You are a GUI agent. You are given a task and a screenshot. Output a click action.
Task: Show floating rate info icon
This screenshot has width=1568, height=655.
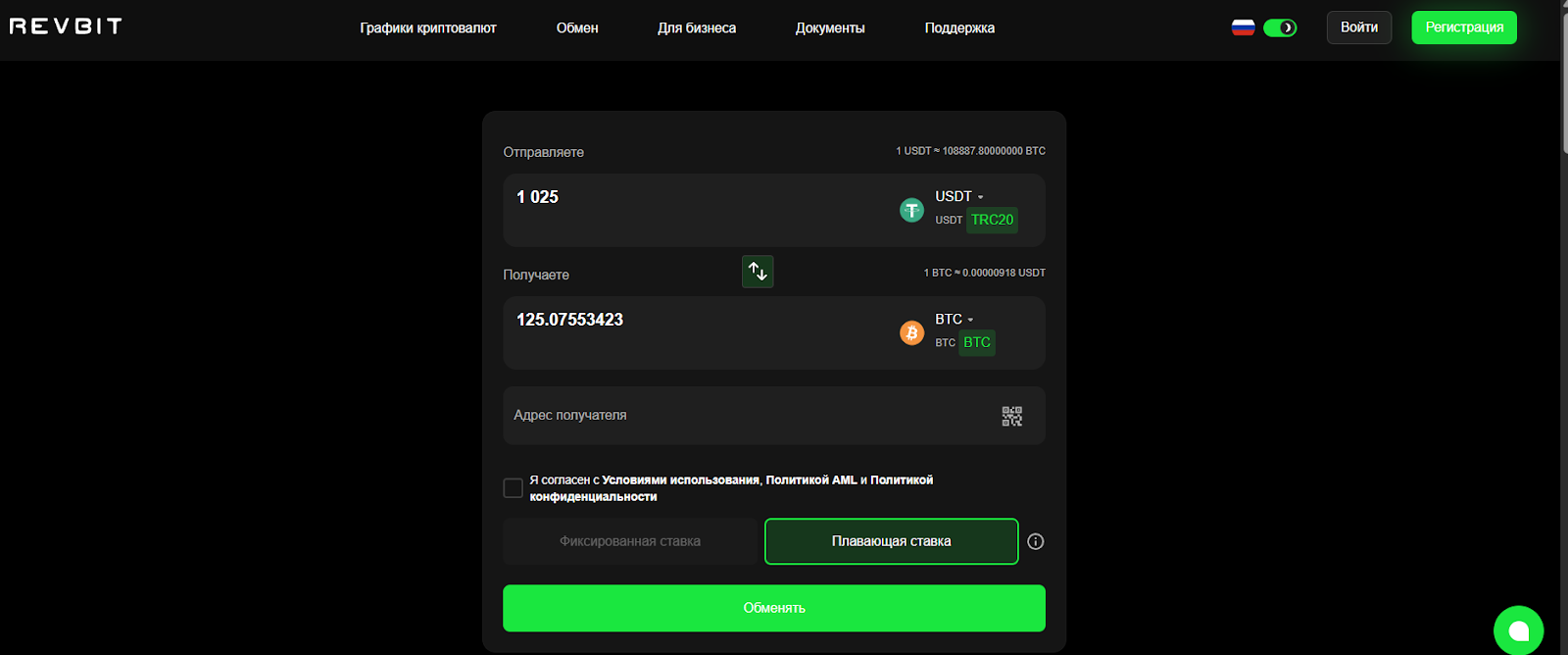pyautogui.click(x=1035, y=541)
